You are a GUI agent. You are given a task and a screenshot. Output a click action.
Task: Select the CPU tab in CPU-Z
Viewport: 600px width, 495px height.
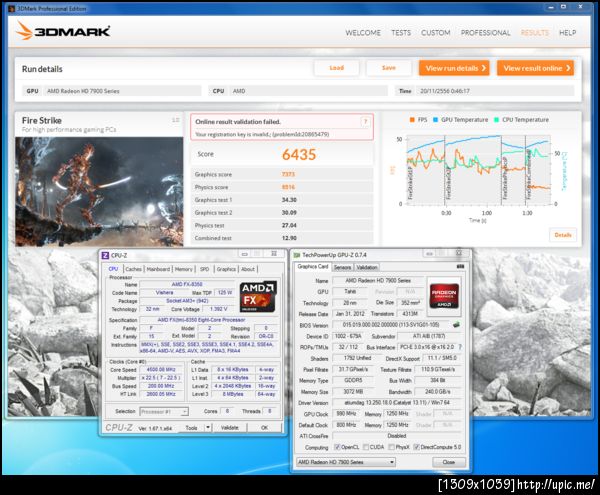coord(114,269)
